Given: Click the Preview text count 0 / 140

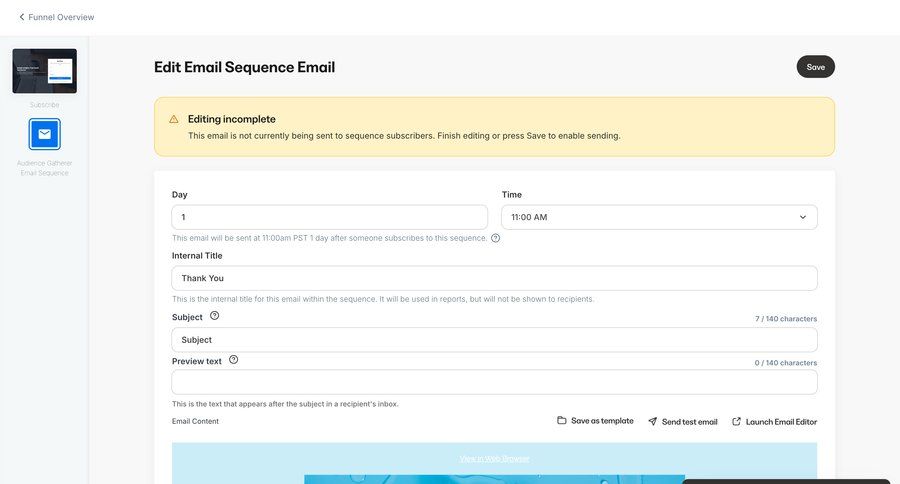Looking at the screenshot, I should (x=786, y=363).
